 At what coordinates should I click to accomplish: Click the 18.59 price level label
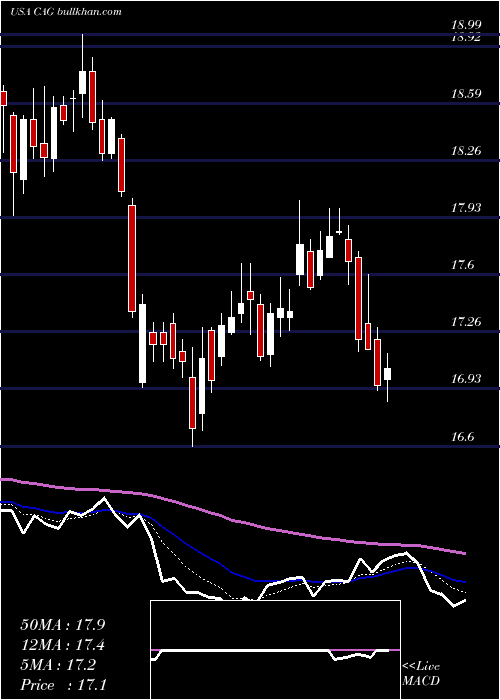tap(465, 94)
